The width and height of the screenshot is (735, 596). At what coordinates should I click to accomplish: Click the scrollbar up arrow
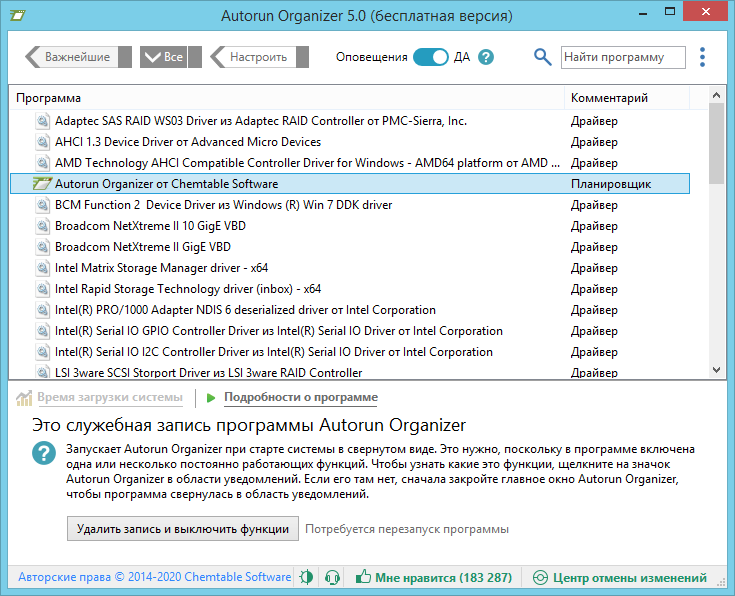[x=716, y=95]
